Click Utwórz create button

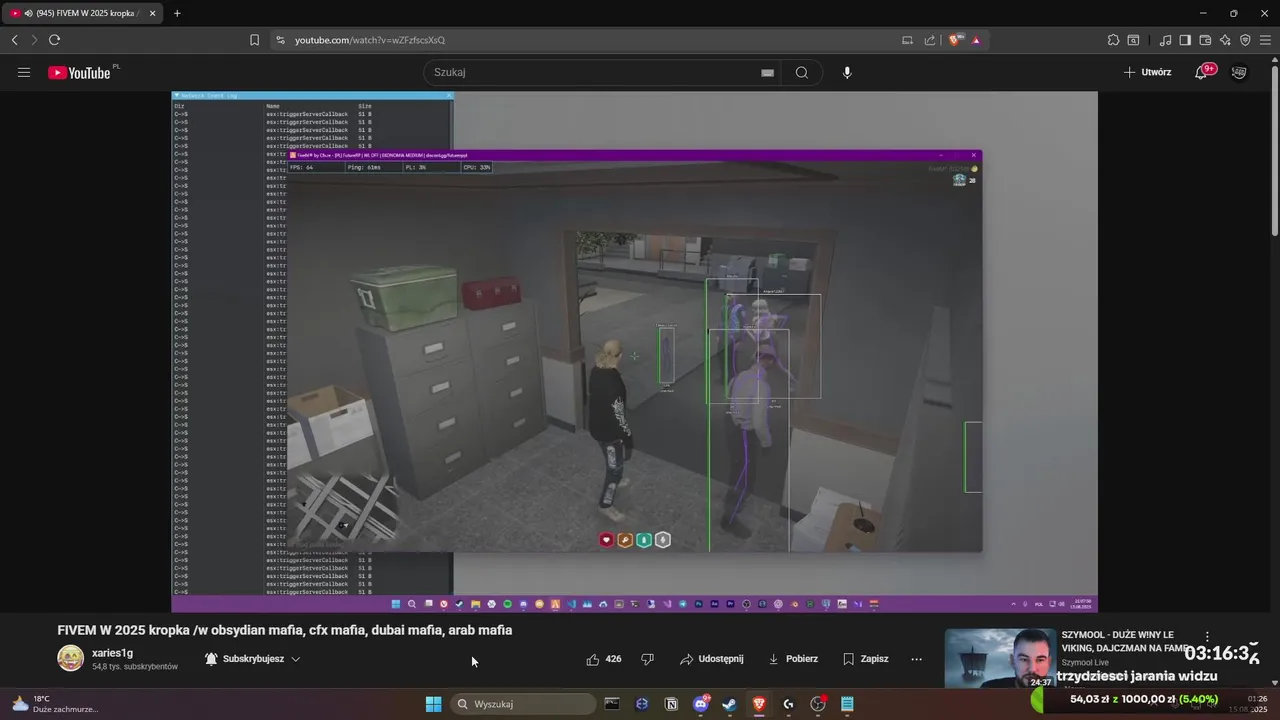(x=1147, y=72)
